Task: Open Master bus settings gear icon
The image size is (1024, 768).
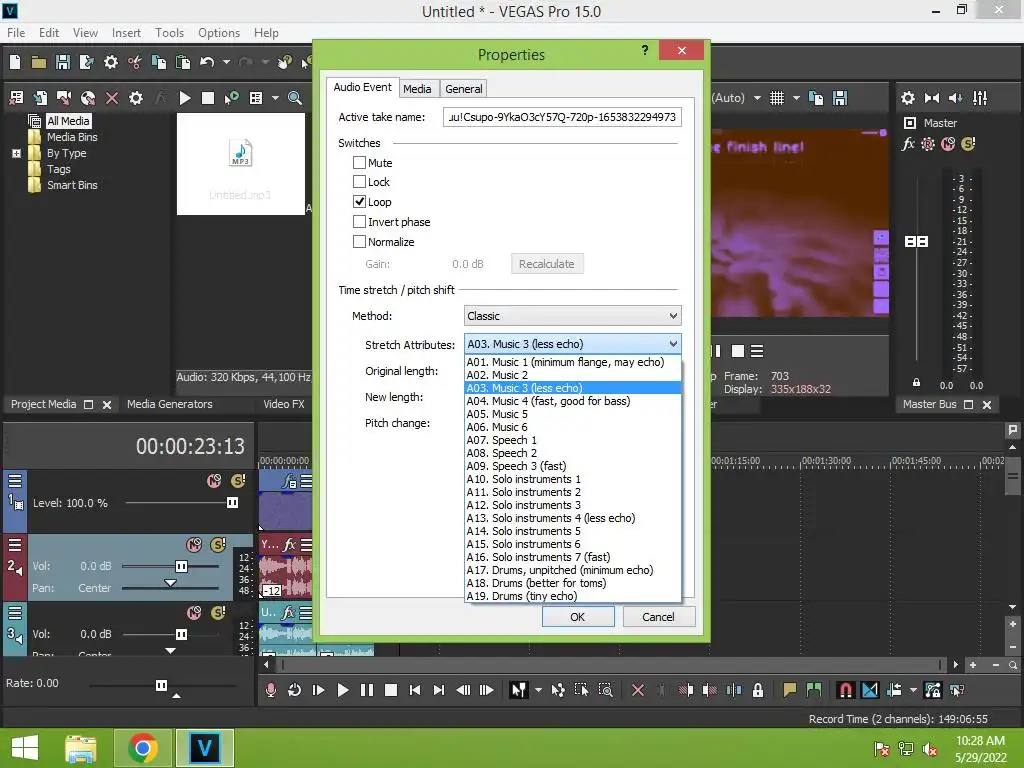Action: [908, 98]
